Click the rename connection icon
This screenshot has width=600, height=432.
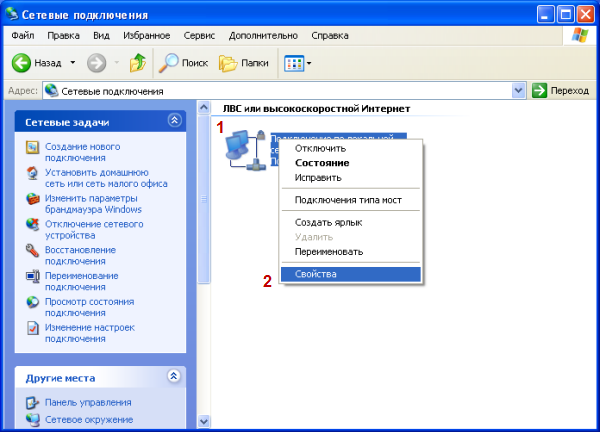click(x=32, y=276)
